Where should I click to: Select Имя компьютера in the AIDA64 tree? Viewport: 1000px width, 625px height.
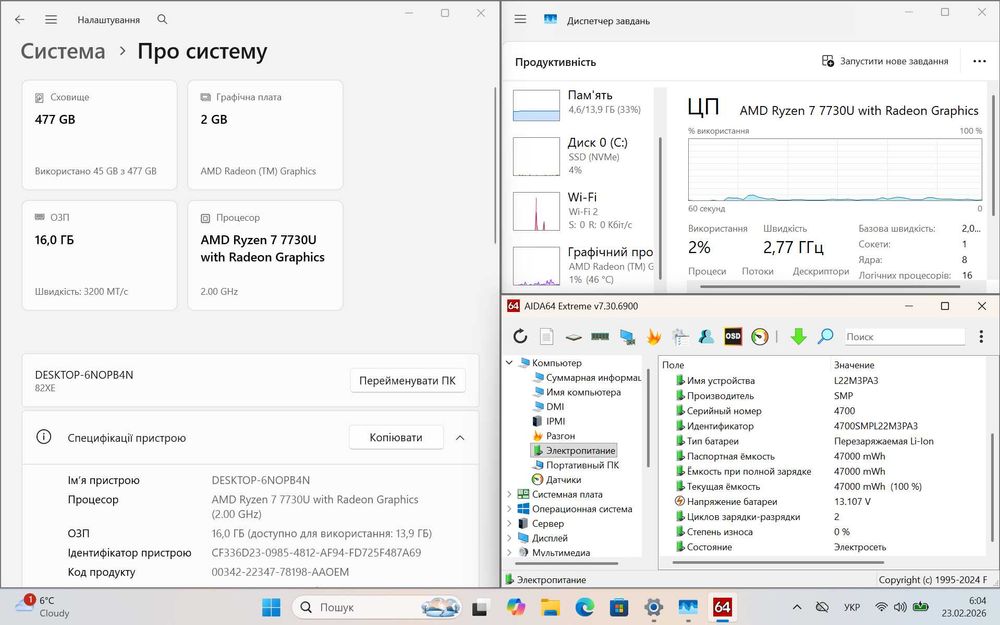[x=577, y=392]
